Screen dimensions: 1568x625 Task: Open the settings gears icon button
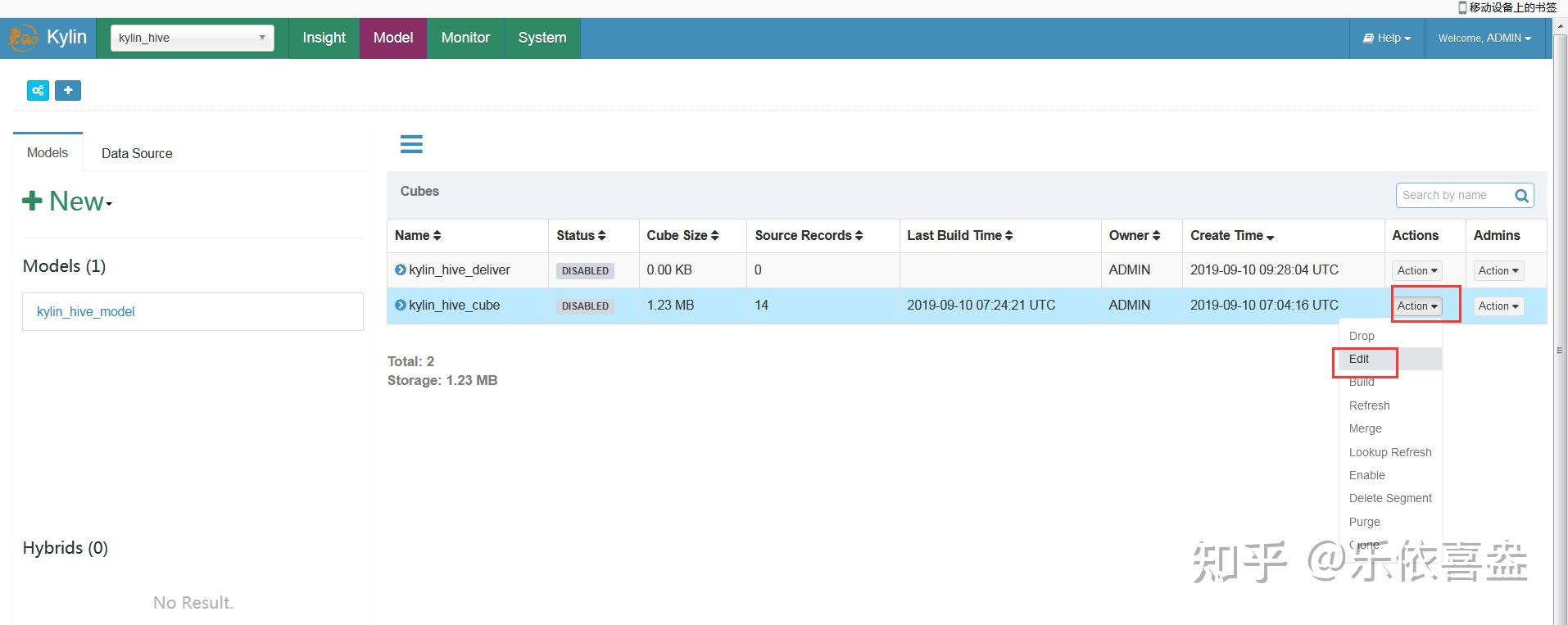pyautogui.click(x=38, y=90)
